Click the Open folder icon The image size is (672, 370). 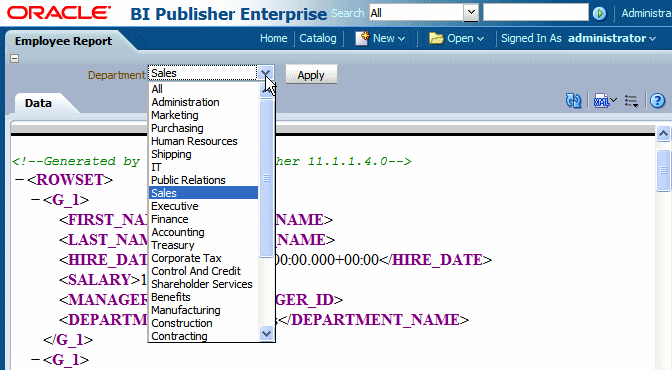436,39
